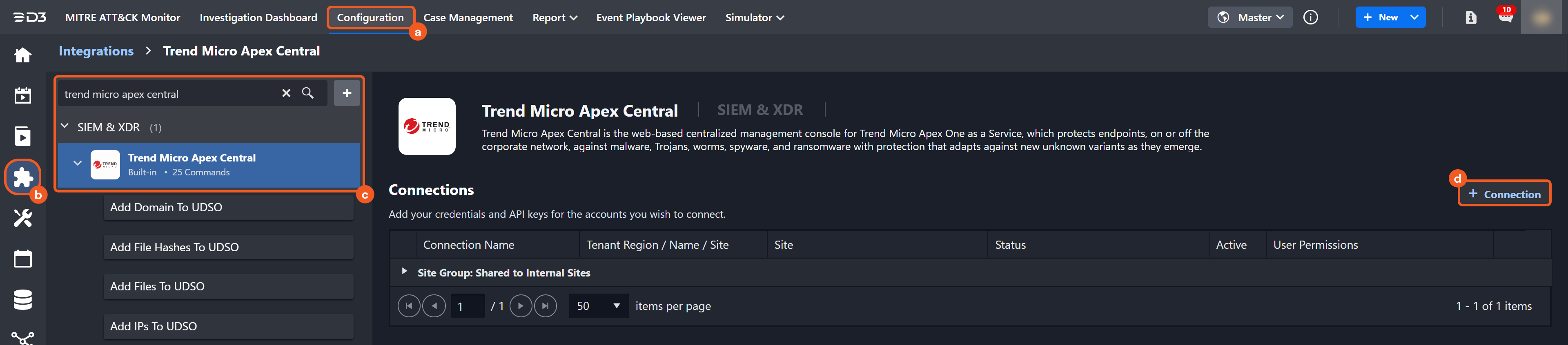Select the Add Domain To UDSO command
This screenshot has width=1568, height=345.
[228, 207]
